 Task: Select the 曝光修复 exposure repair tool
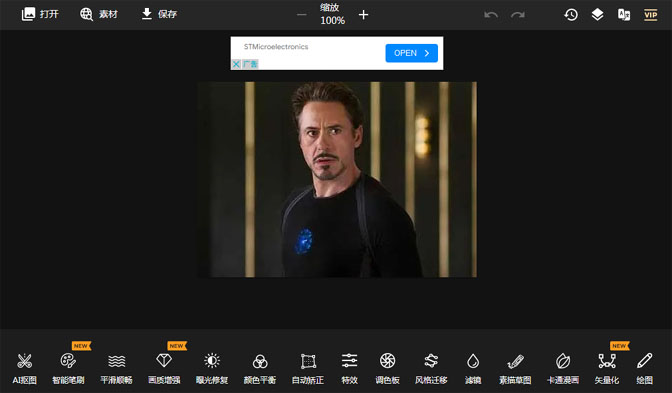pyautogui.click(x=212, y=368)
